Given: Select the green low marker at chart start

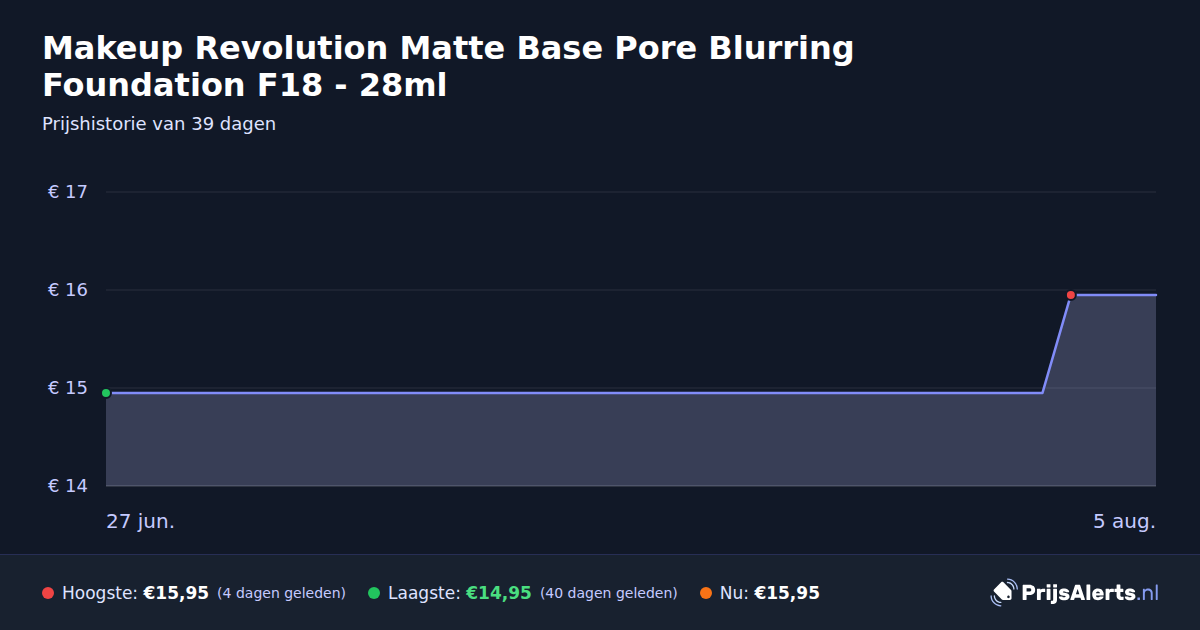Looking at the screenshot, I should pyautogui.click(x=106, y=393).
